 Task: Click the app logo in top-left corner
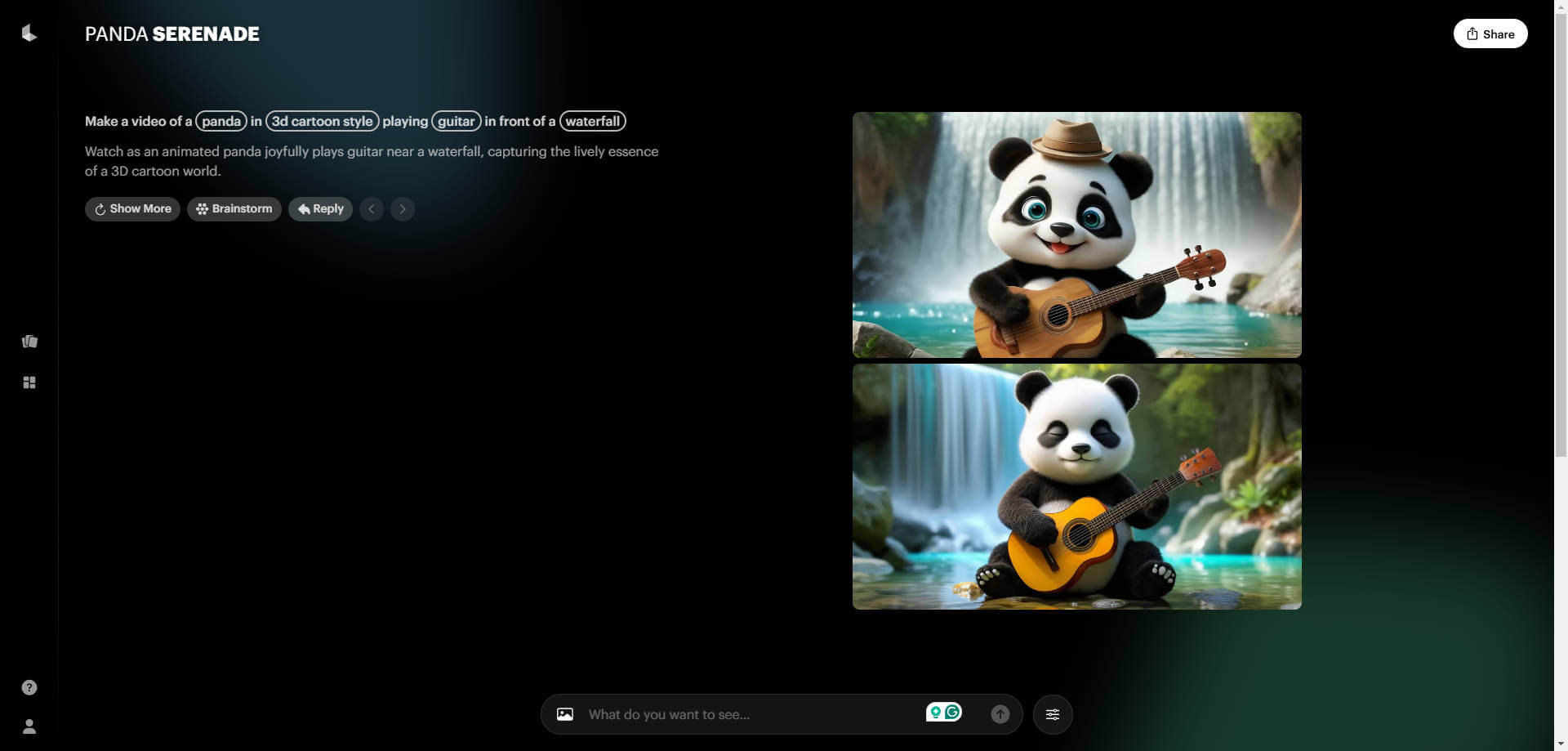[x=29, y=33]
